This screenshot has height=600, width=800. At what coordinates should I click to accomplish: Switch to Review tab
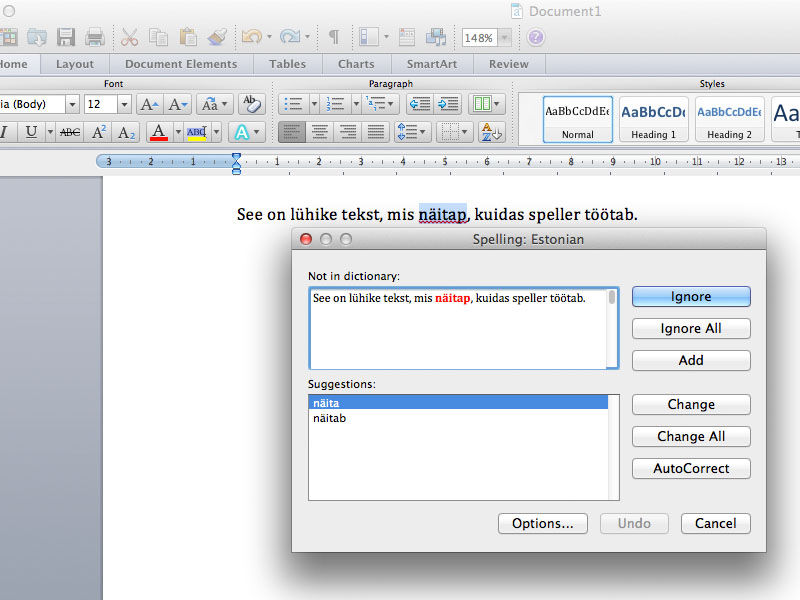pos(509,64)
